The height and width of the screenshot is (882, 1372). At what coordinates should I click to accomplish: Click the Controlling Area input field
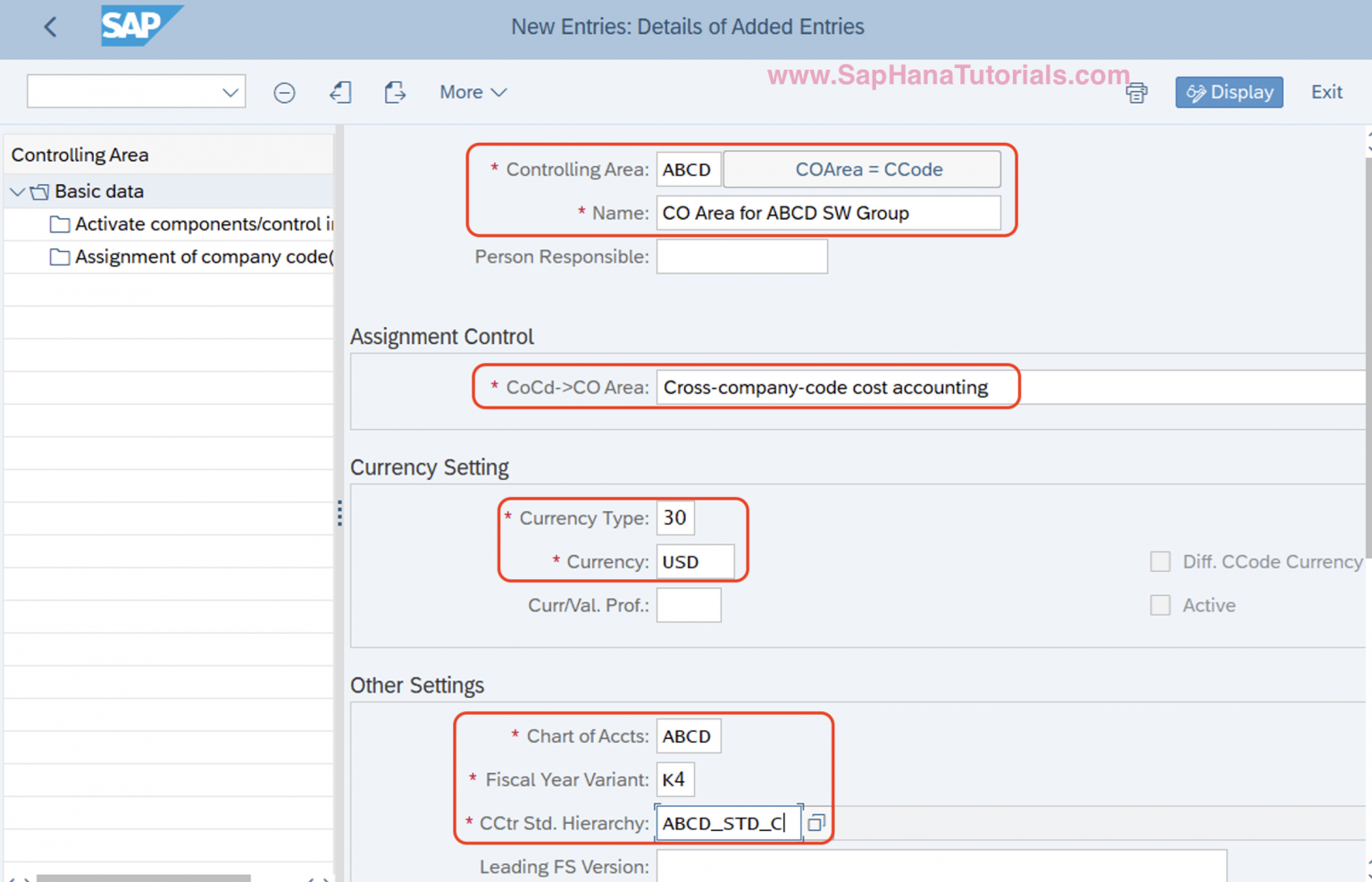pos(689,169)
